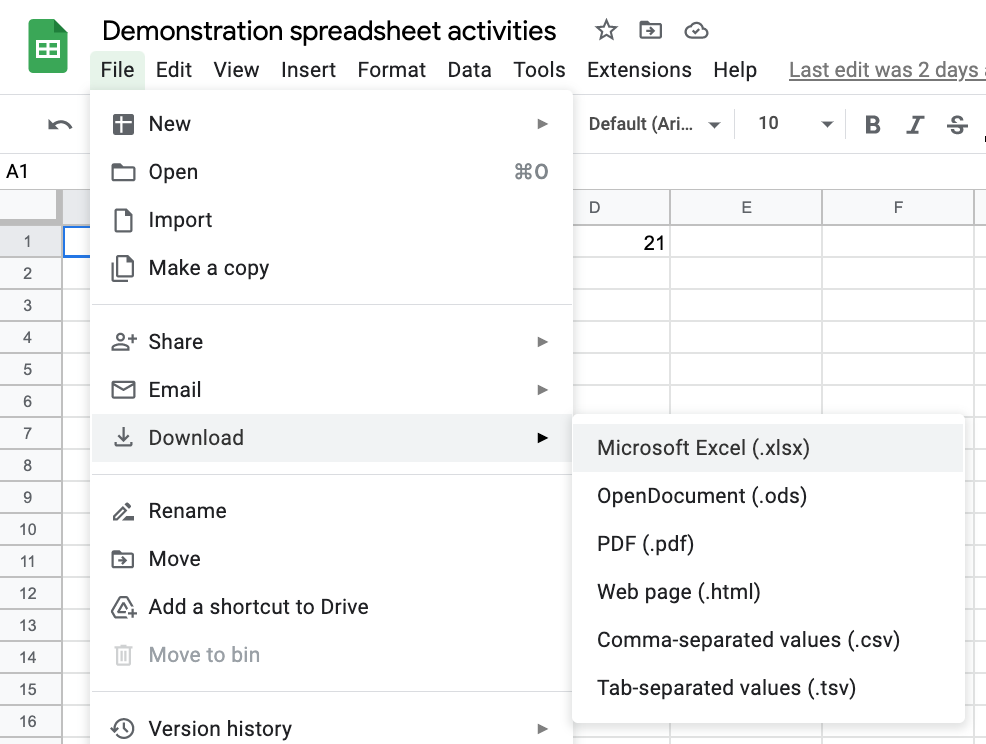Image resolution: width=986 pixels, height=744 pixels.
Task: Toggle bold formatting
Action: coord(872,125)
